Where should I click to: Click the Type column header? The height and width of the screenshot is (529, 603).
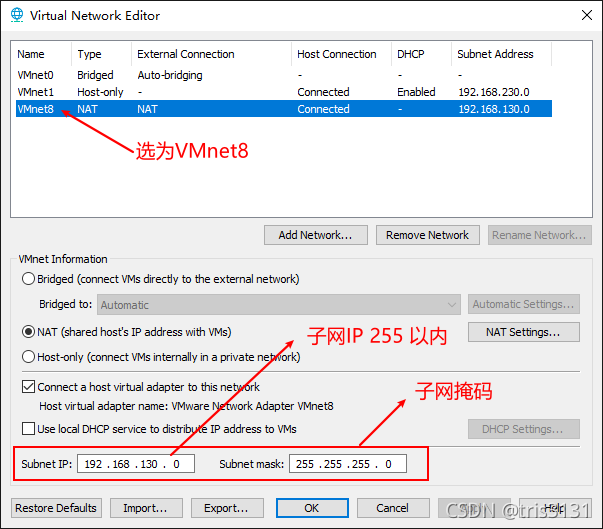coord(101,54)
